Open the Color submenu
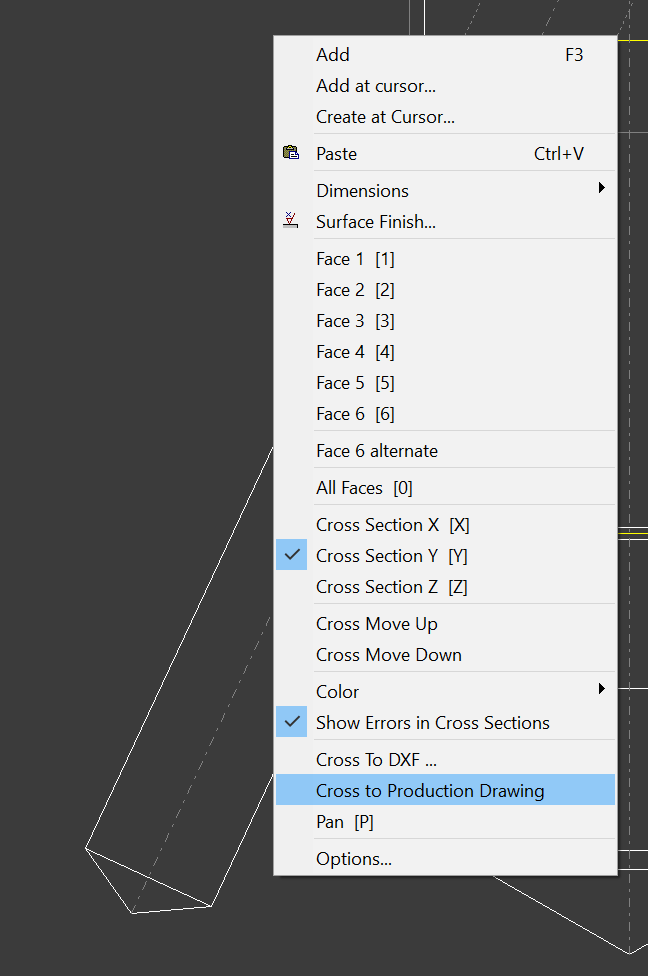Image resolution: width=648 pixels, height=976 pixels. coord(445,692)
